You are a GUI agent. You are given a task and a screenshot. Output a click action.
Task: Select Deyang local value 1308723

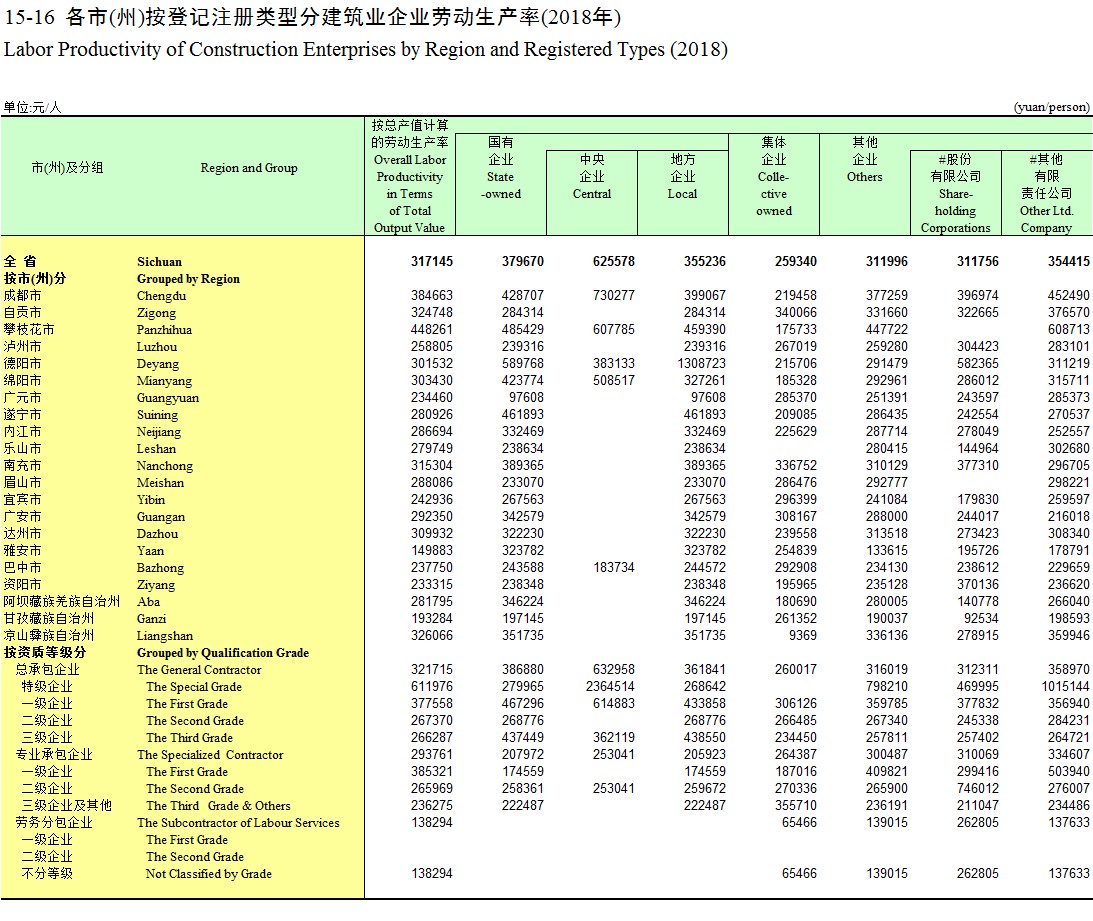[x=701, y=364]
